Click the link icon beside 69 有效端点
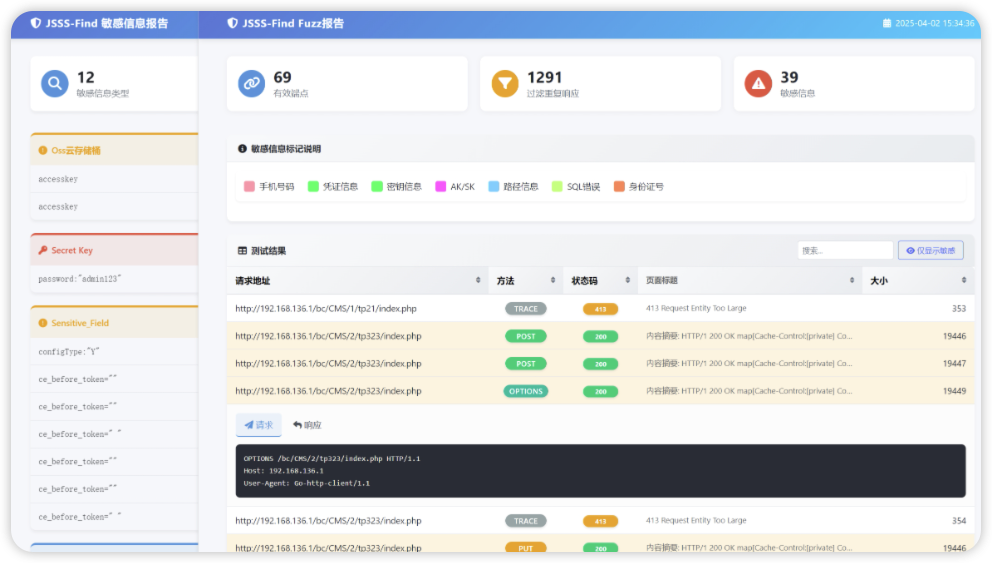This screenshot has height=563, width=992. (252, 84)
